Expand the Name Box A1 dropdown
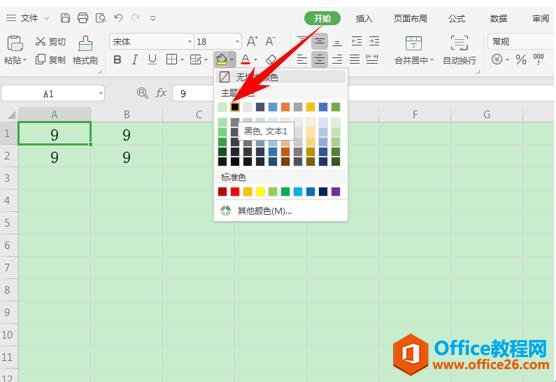 (101, 94)
